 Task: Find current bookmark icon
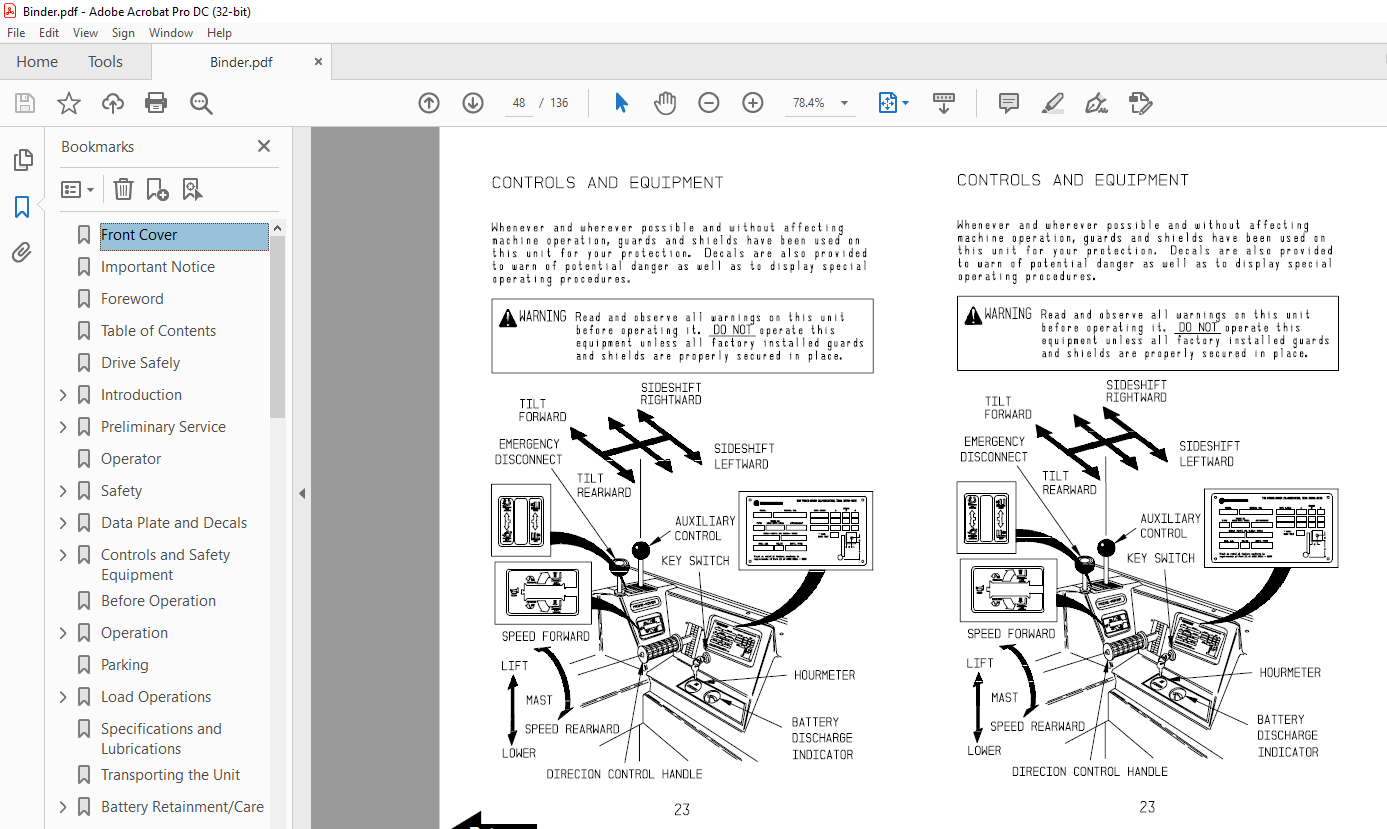coord(192,189)
